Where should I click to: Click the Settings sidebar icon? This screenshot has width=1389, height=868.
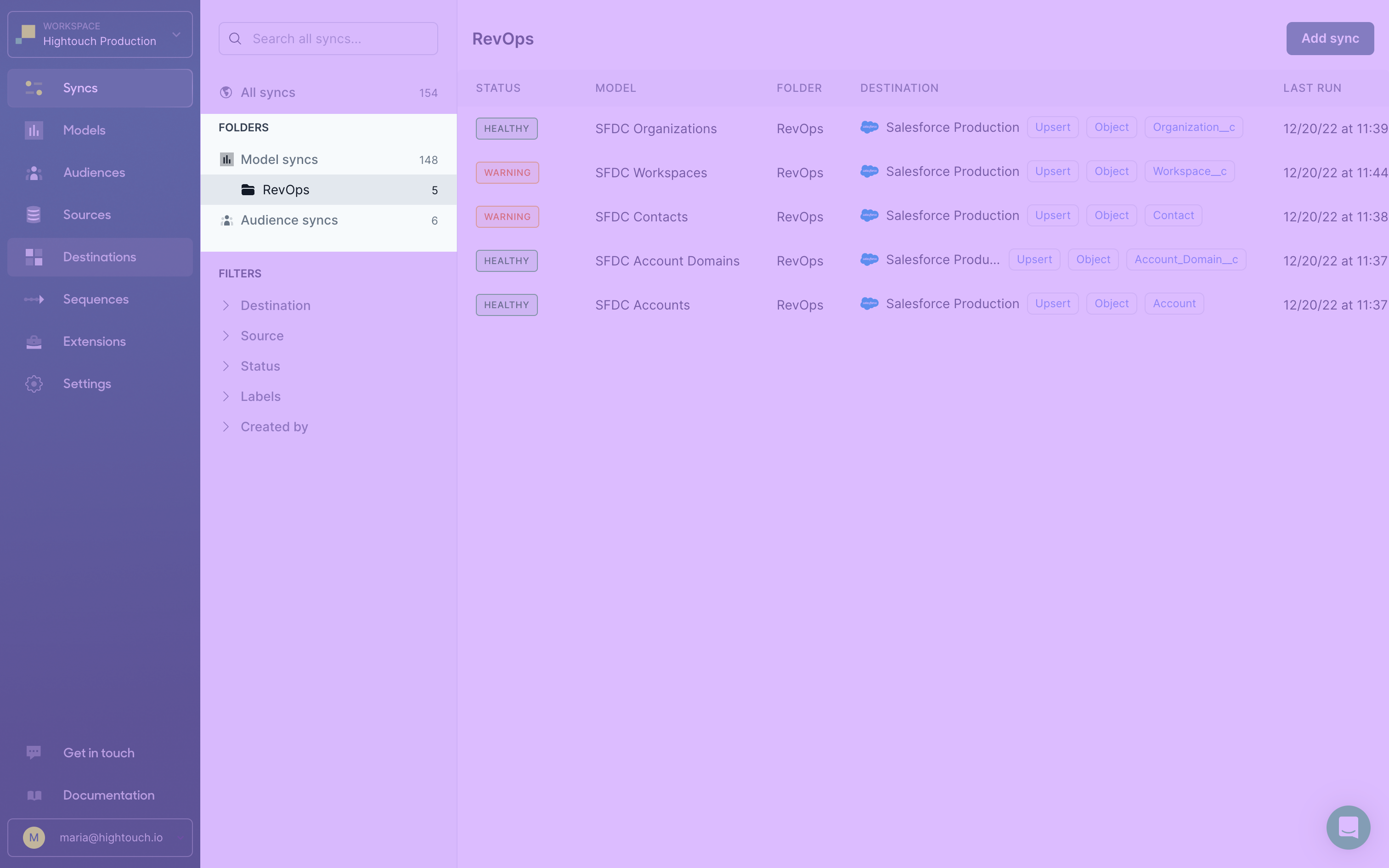point(34,383)
